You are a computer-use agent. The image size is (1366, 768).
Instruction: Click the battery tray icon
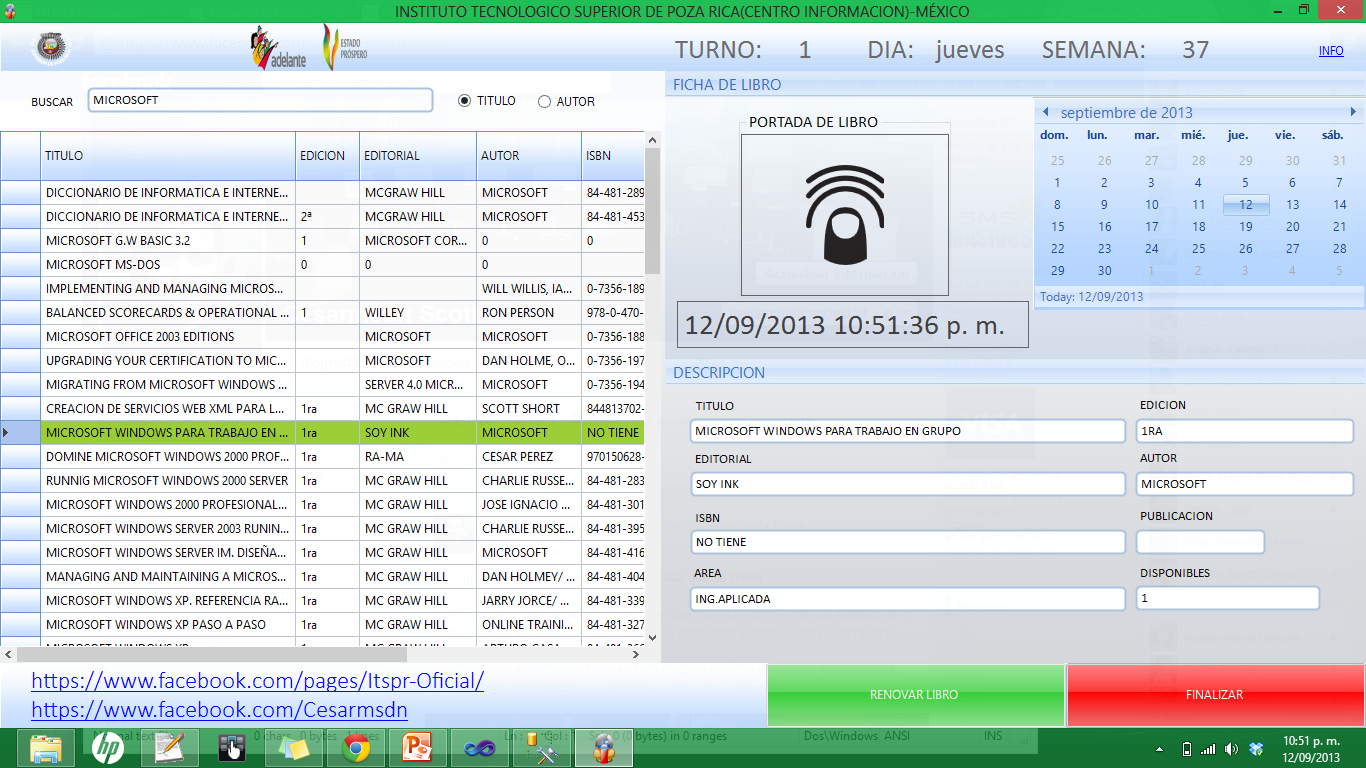[x=1187, y=749]
